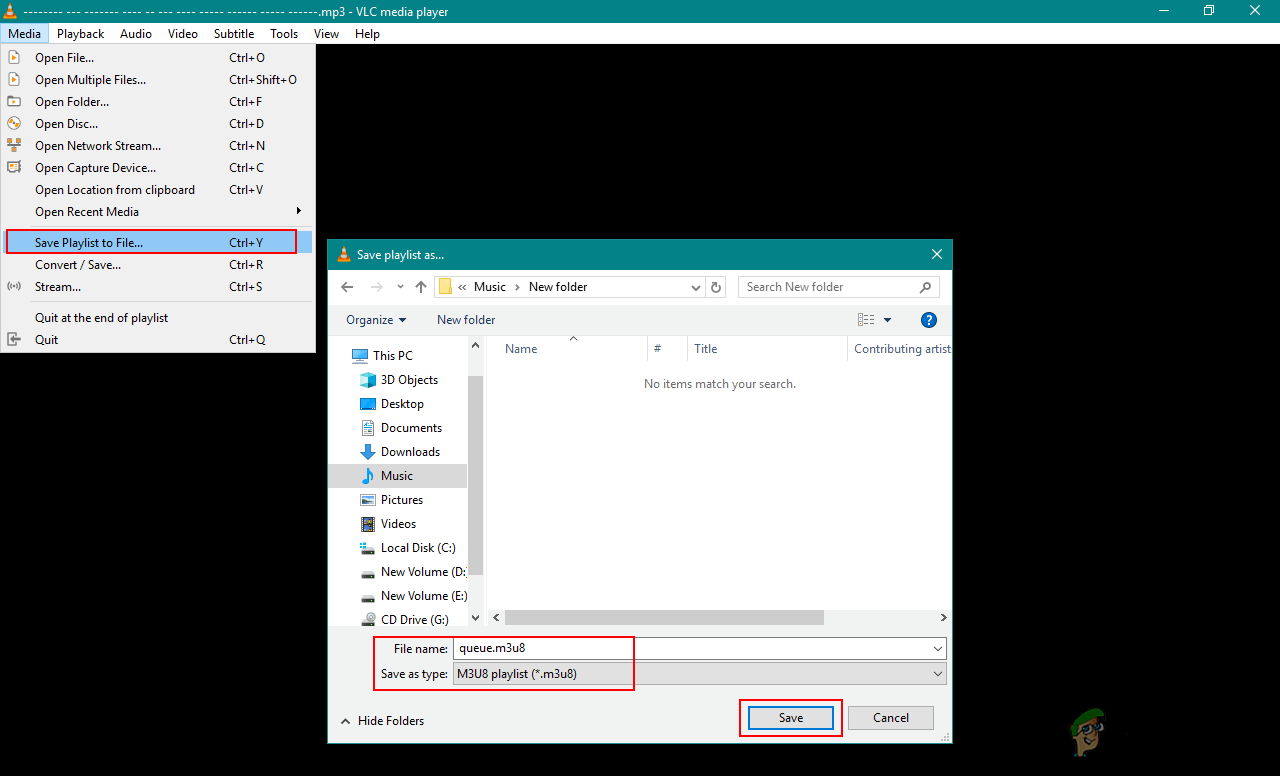
Task: Open the Tools menu
Action: tap(284, 33)
